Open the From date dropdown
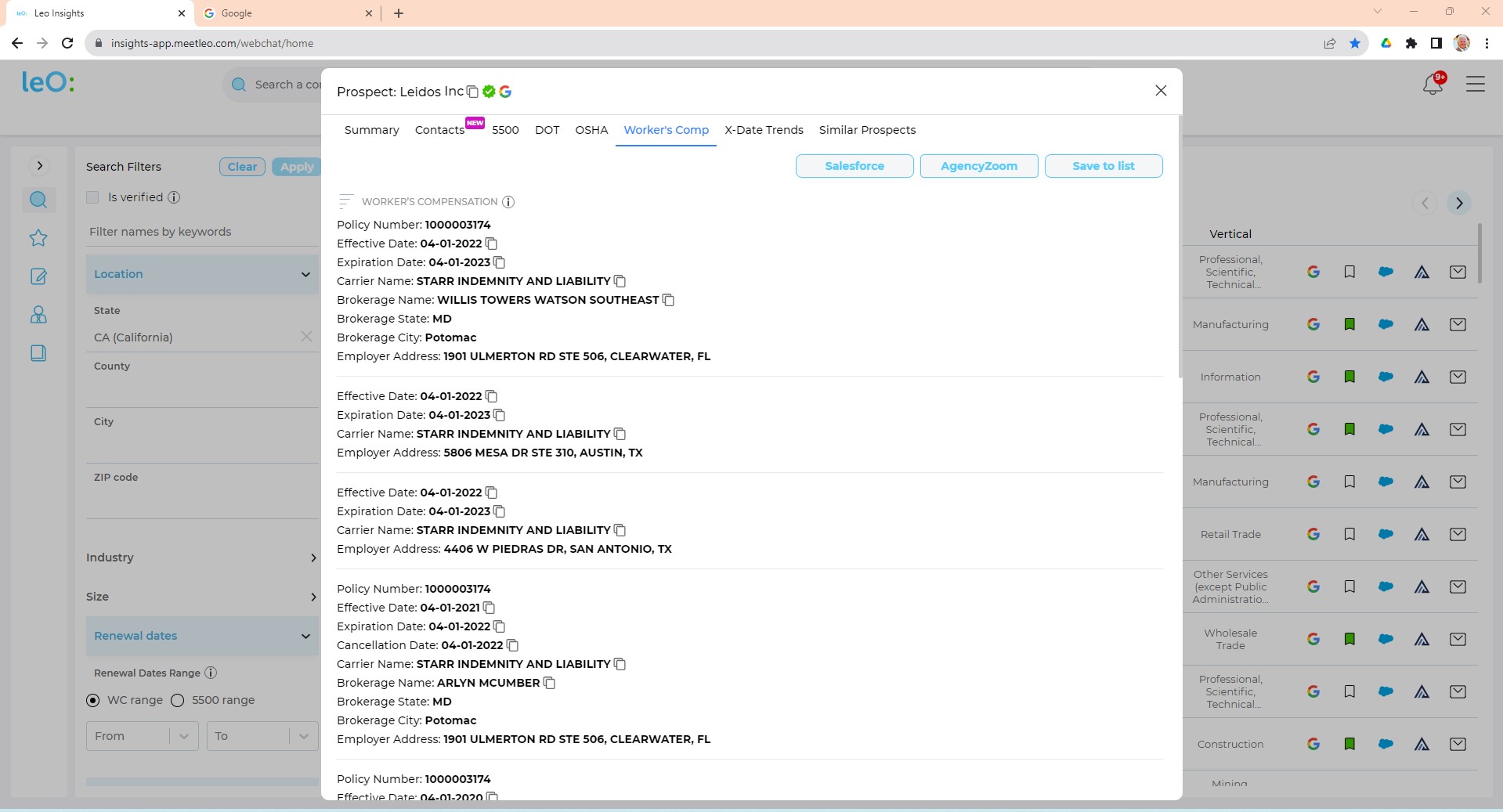 coord(142,736)
